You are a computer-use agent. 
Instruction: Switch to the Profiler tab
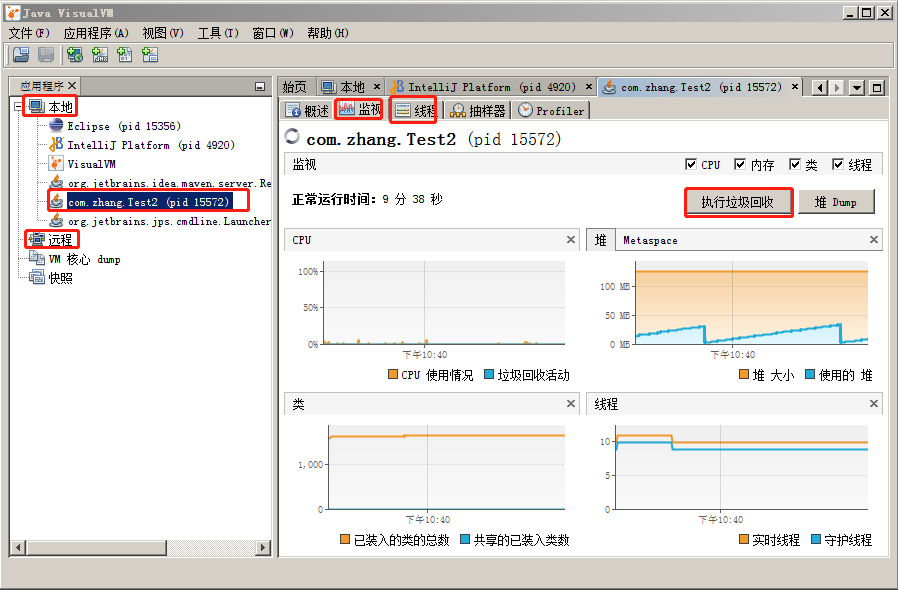[551, 111]
